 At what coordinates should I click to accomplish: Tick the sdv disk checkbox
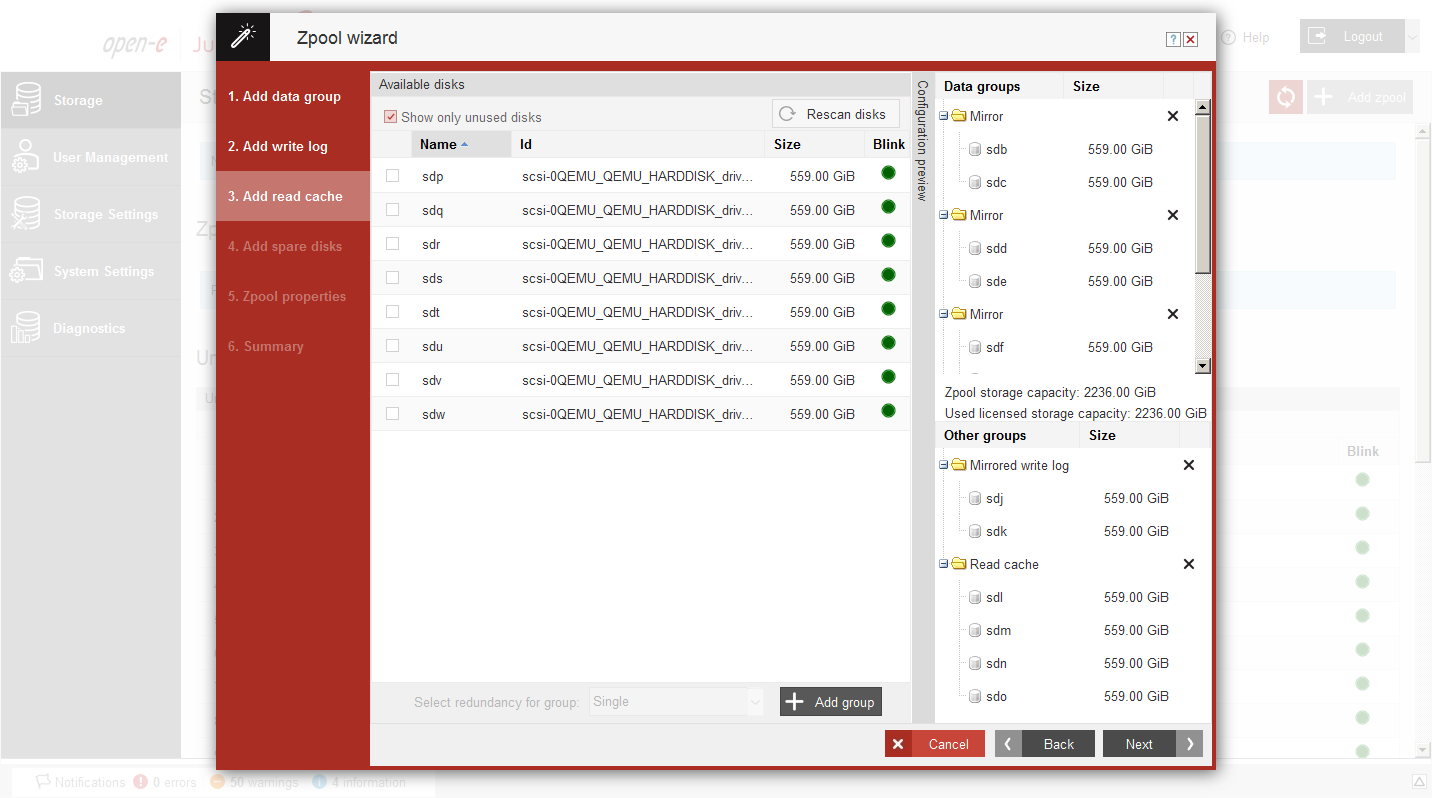[x=393, y=380]
